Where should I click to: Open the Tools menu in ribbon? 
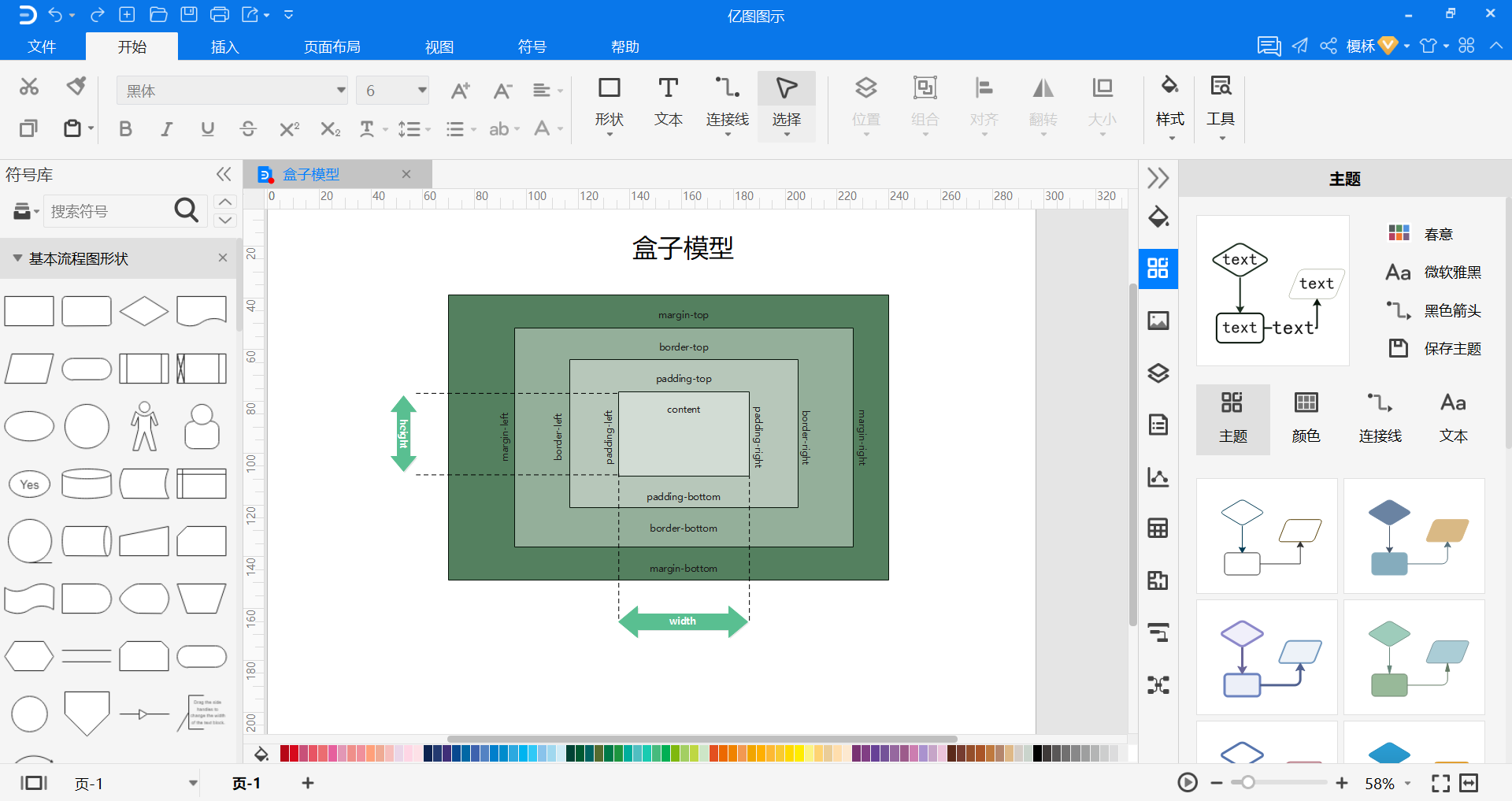(x=1221, y=108)
